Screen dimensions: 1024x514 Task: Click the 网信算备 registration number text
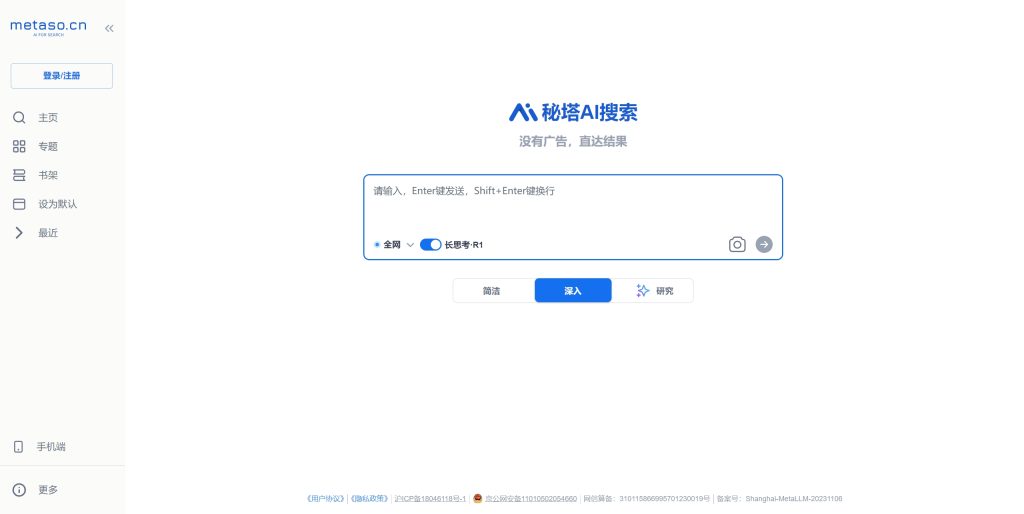tap(647, 499)
